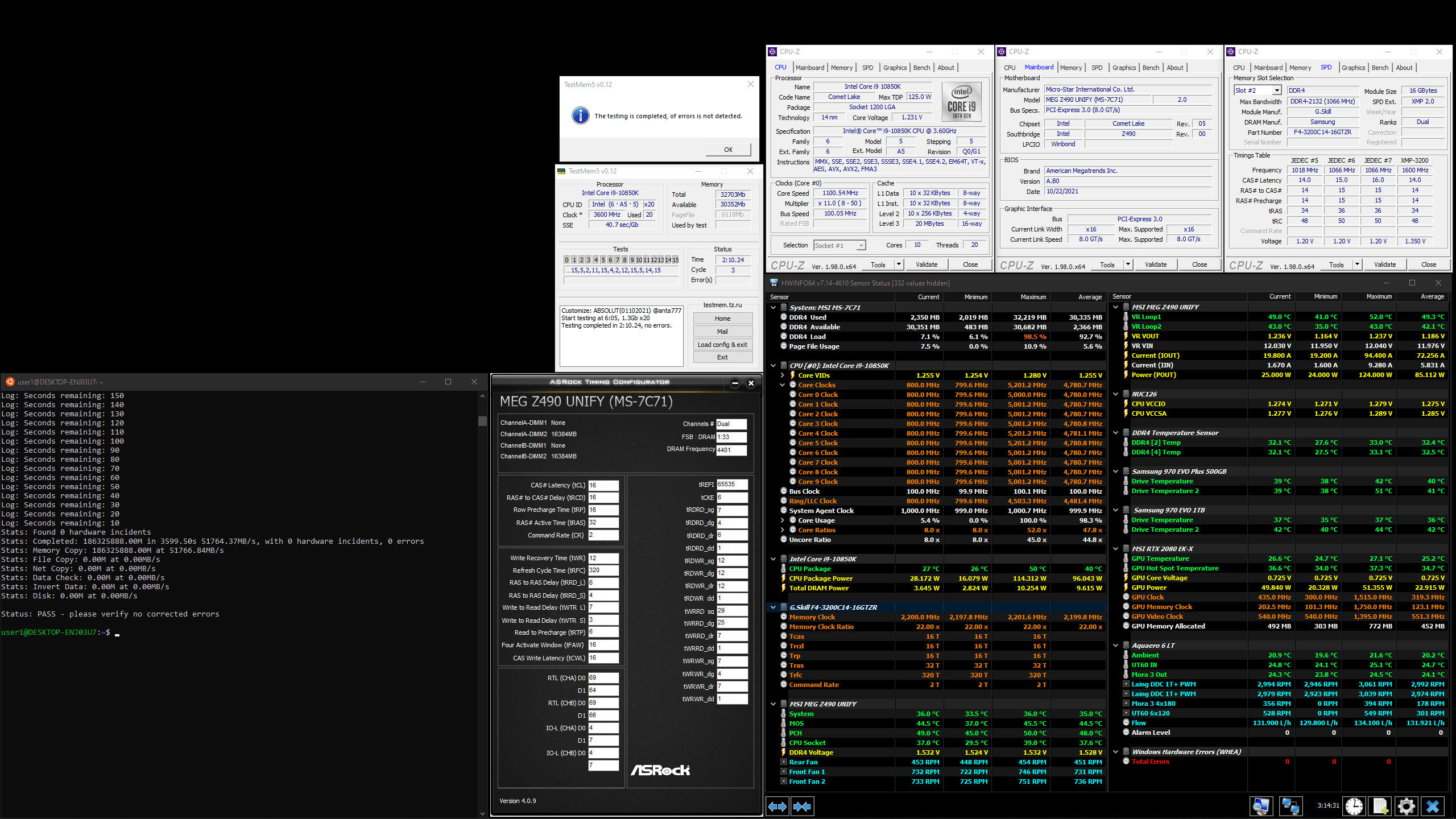
Task: Expand Core VIDs sub-group
Action: tap(782, 375)
